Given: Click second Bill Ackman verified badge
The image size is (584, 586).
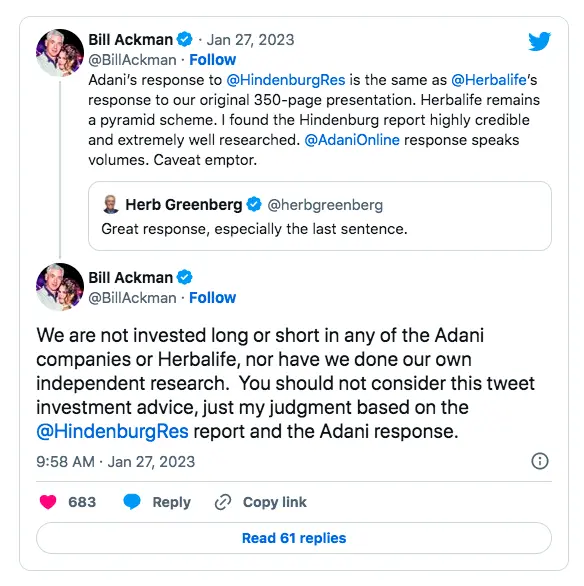Looking at the screenshot, I should coord(185,277).
